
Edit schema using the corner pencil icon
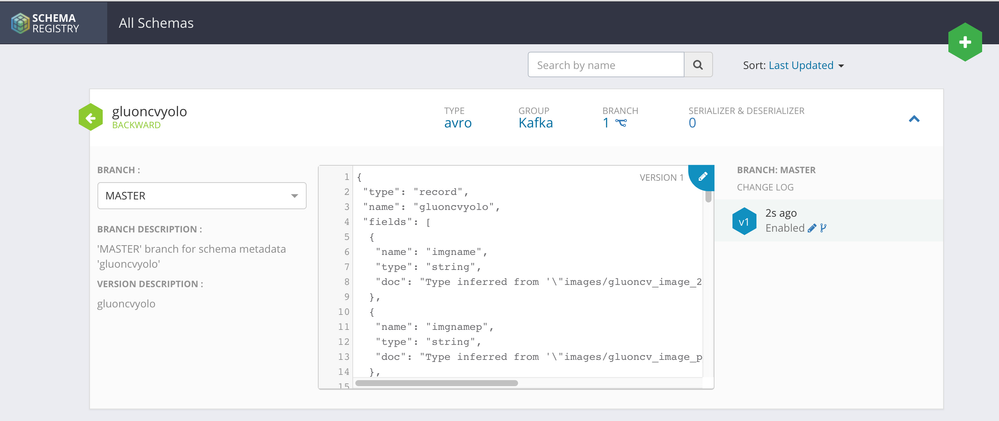[703, 175]
